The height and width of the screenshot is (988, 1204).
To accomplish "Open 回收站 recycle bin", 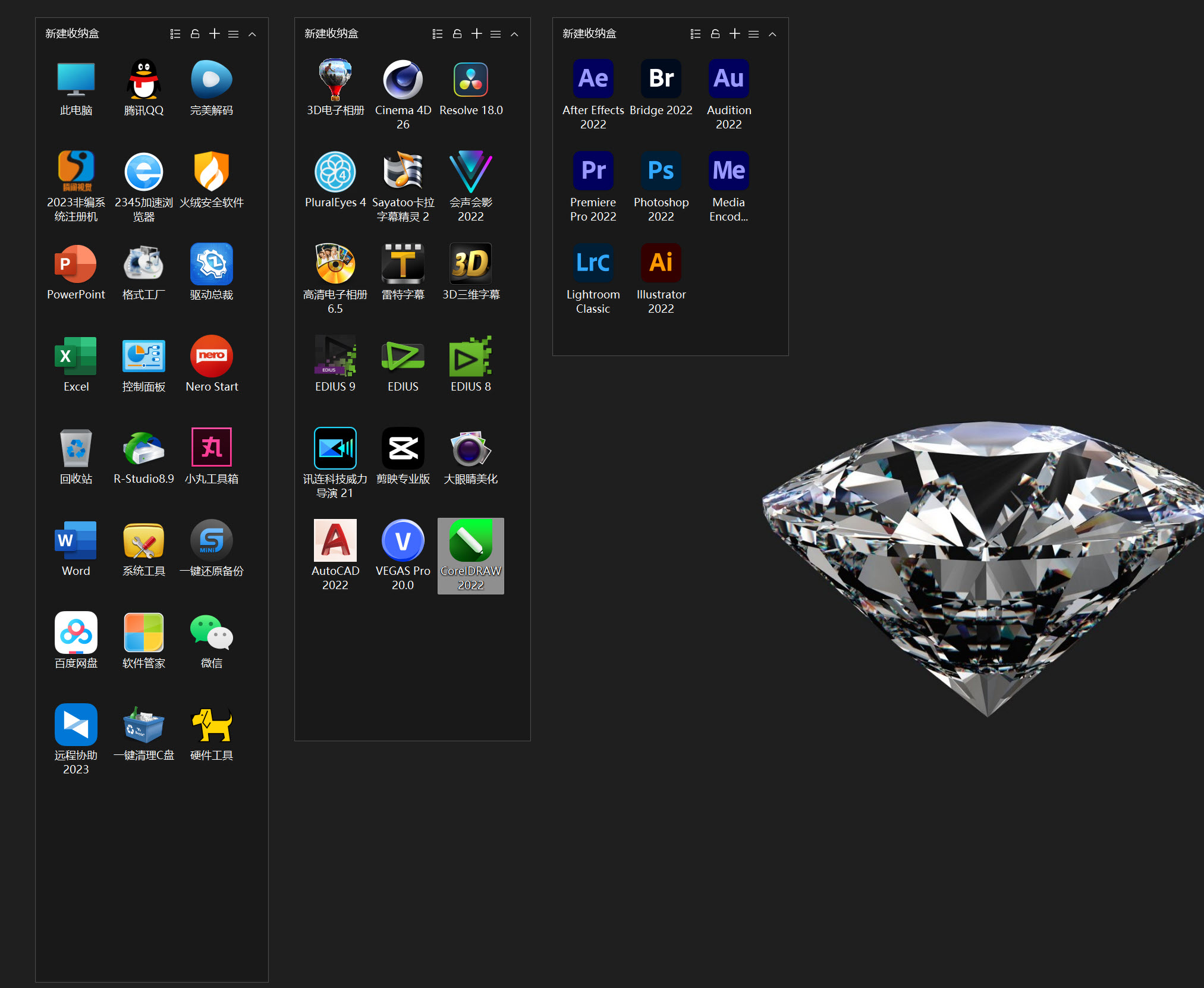I will click(76, 448).
